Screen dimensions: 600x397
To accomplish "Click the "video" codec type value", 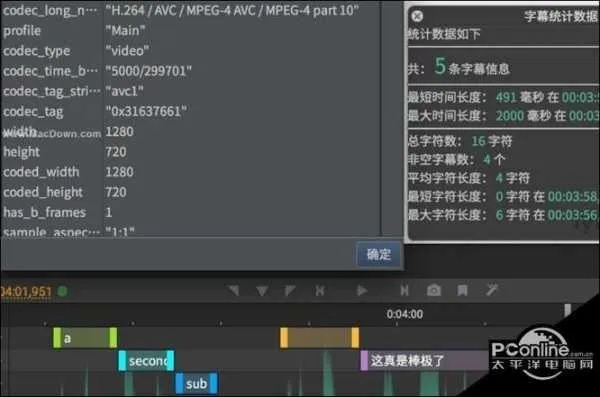I will pos(127,51).
